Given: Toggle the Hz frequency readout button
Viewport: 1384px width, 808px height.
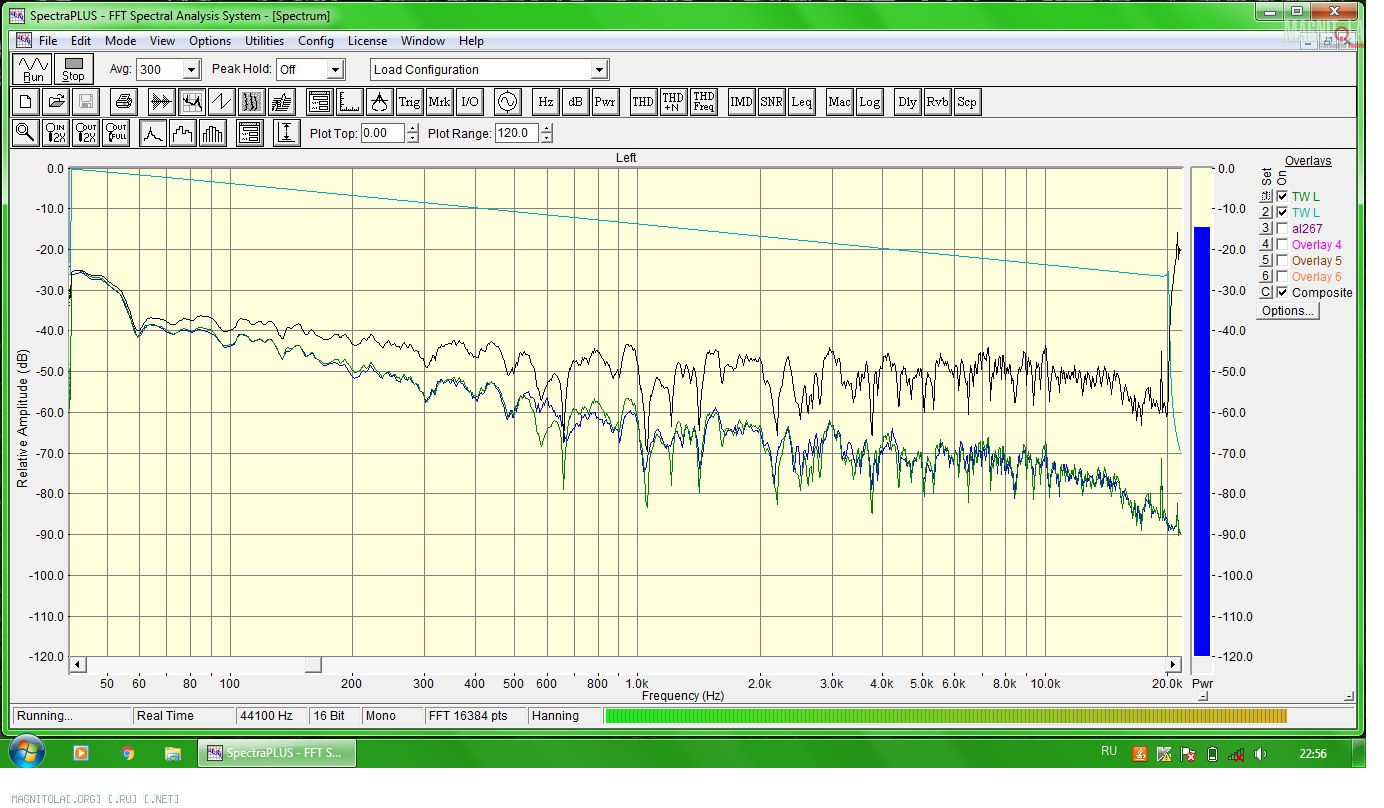Looking at the screenshot, I should click(546, 102).
